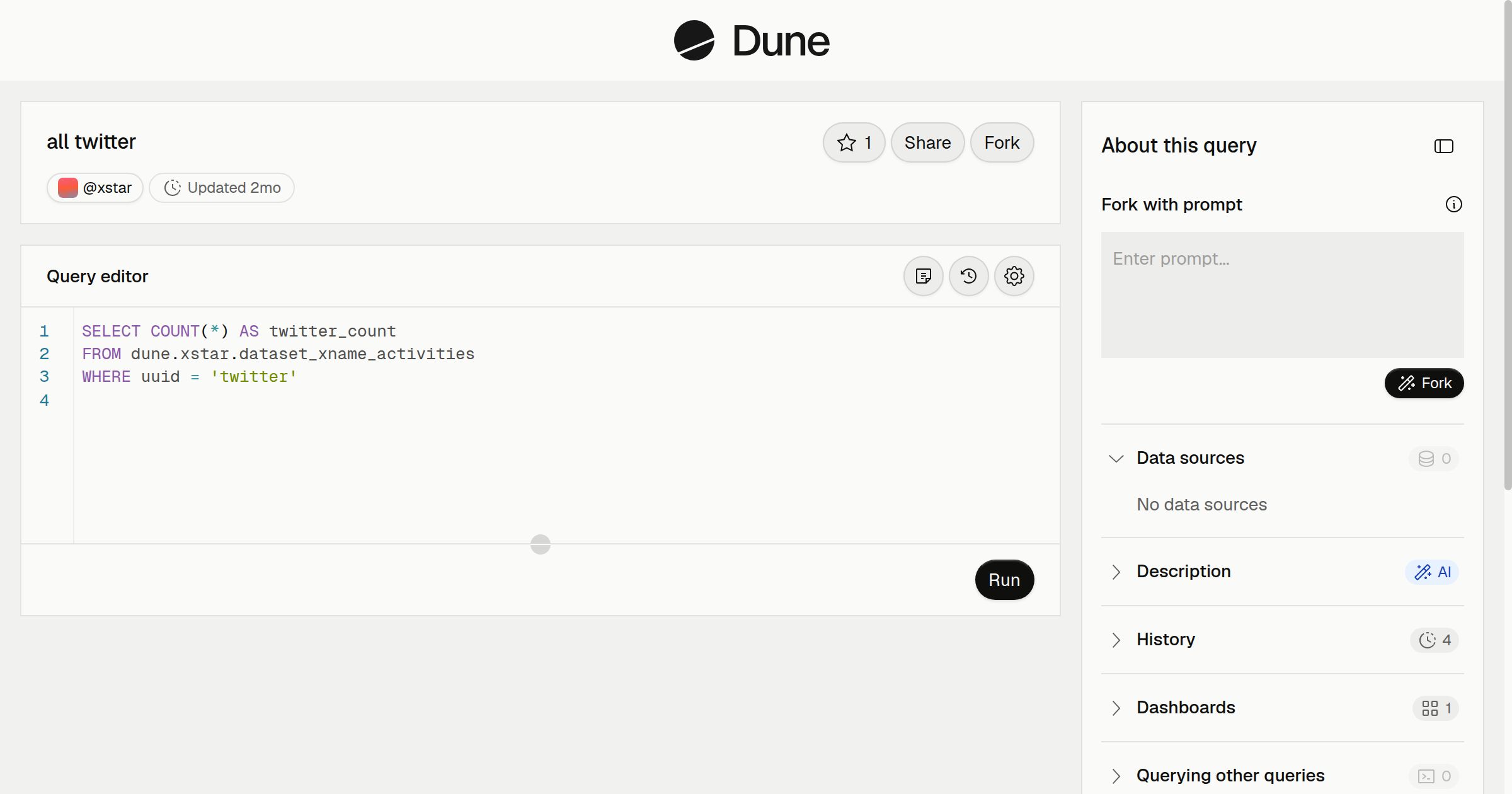Click the 'all twitter' query title
1512x794 pixels.
coord(91,142)
